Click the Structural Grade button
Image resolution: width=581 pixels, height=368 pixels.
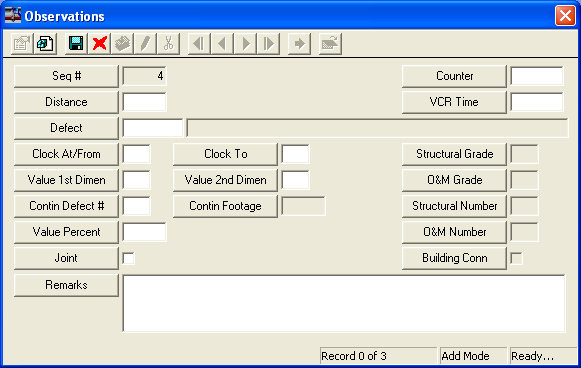(x=454, y=154)
